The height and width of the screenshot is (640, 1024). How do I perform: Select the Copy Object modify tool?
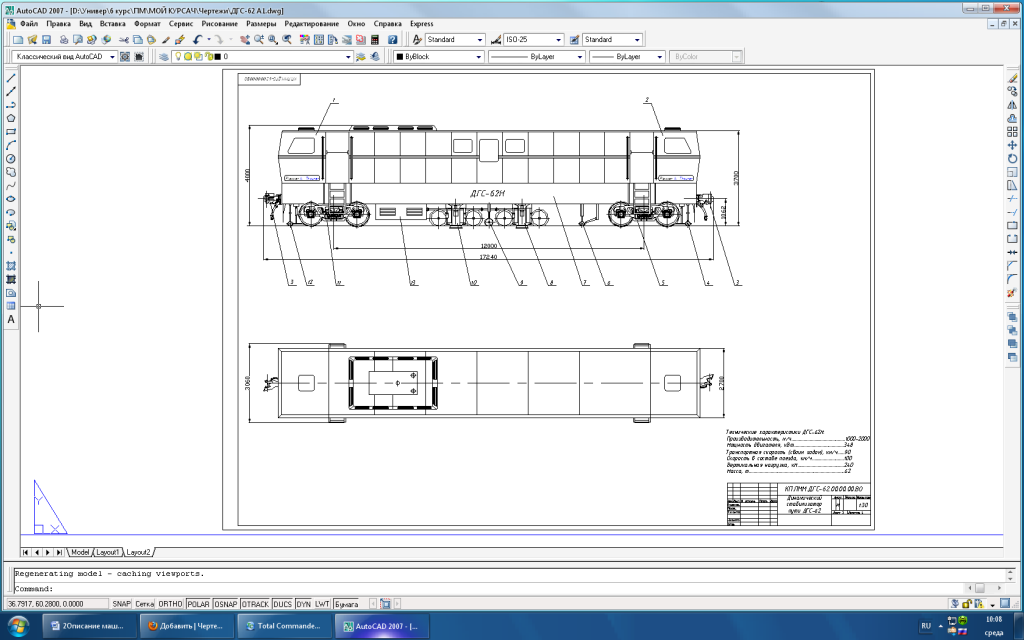(1012, 91)
